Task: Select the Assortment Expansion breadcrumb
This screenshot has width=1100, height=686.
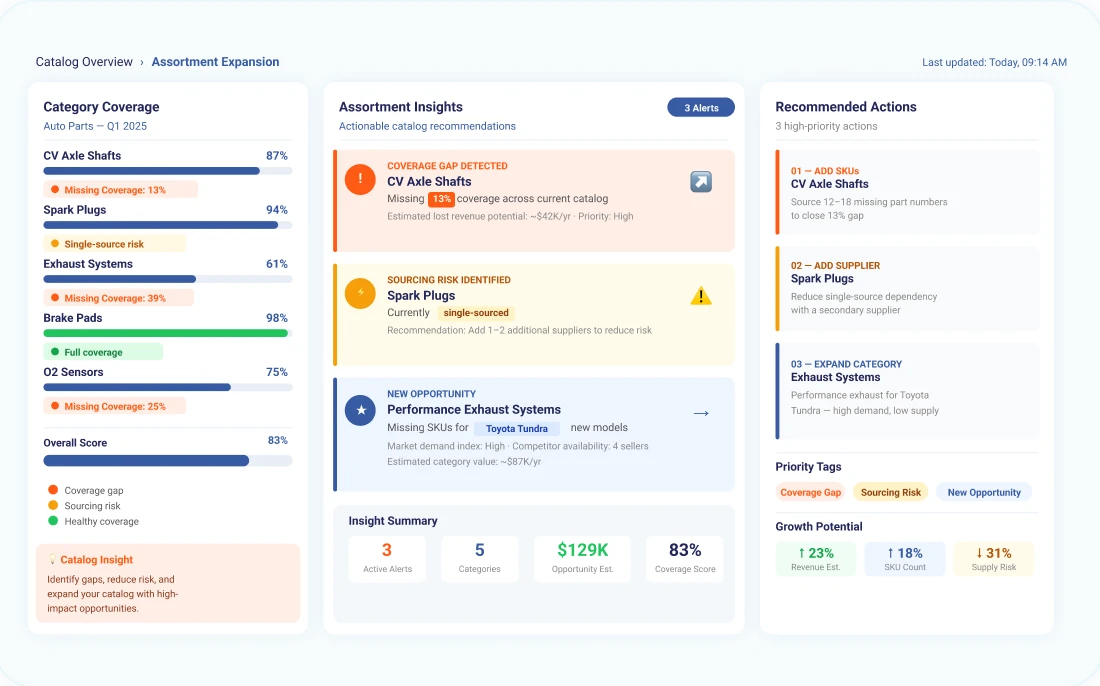Action: [215, 62]
